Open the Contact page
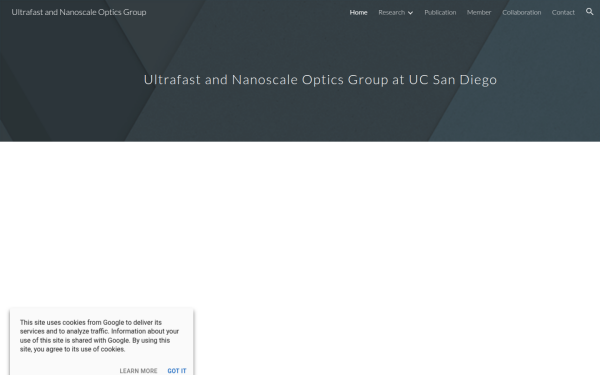600x375 pixels. click(x=563, y=12)
